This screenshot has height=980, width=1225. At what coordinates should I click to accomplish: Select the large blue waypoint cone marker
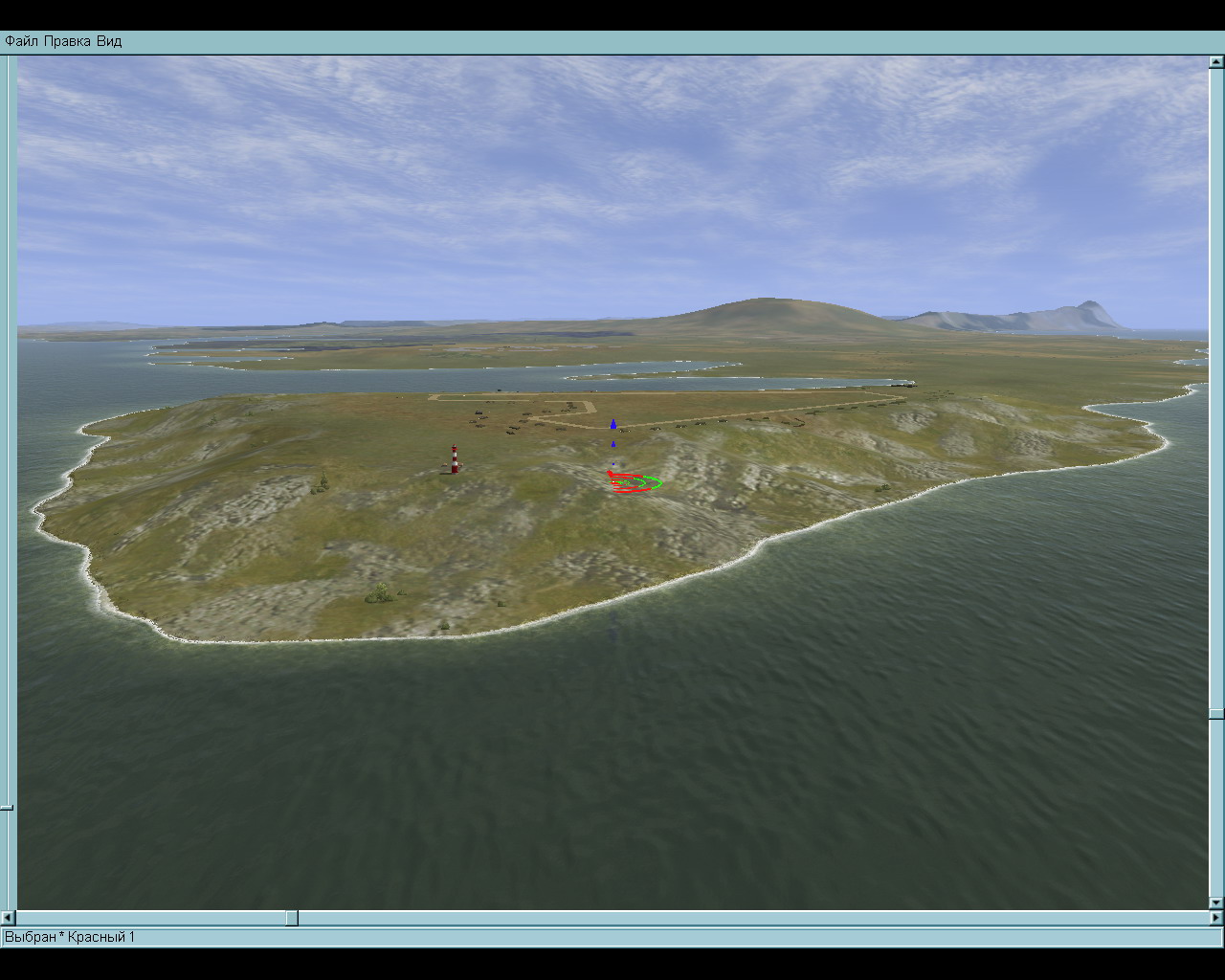(613, 423)
